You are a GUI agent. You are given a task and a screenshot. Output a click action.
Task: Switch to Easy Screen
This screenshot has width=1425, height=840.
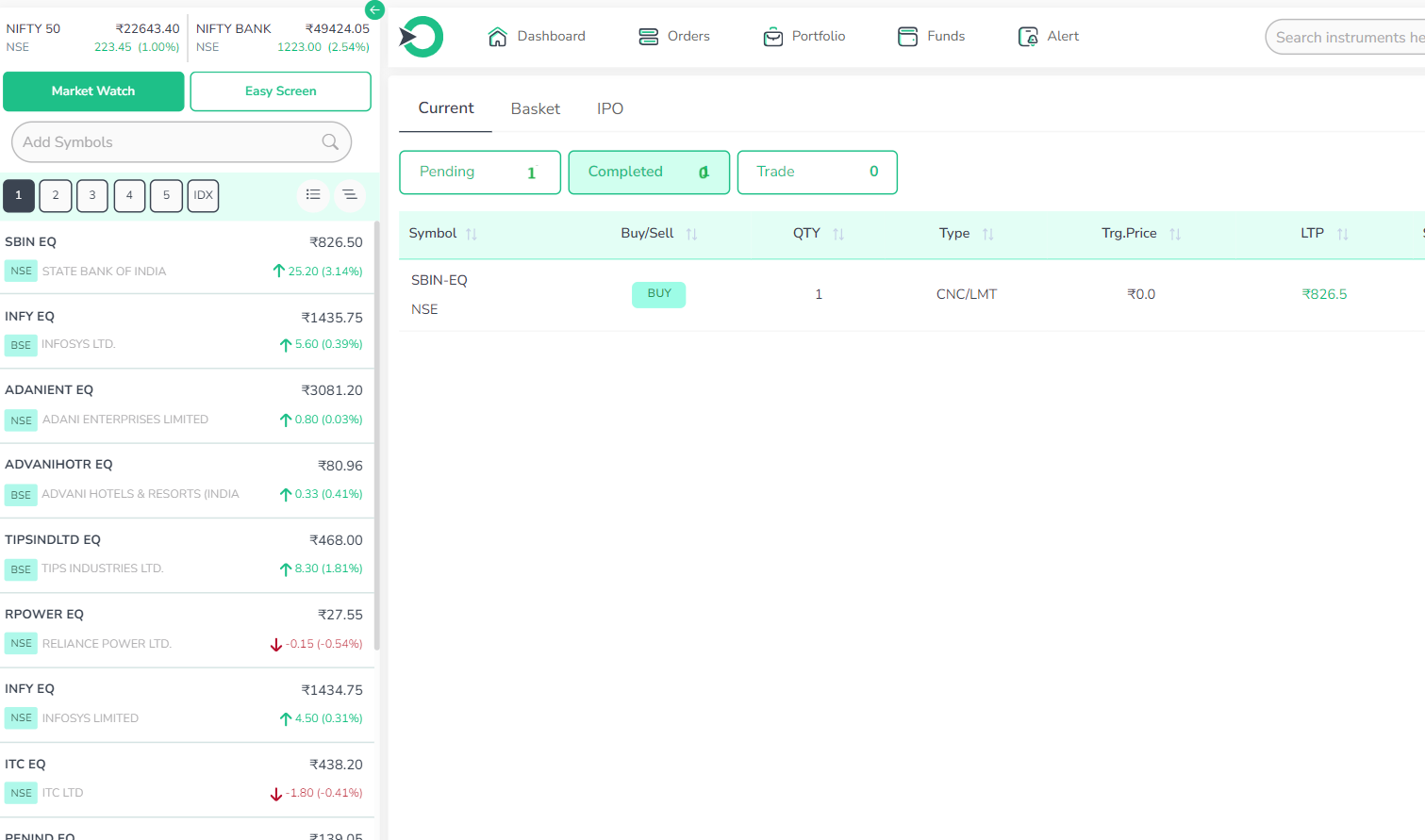click(281, 91)
